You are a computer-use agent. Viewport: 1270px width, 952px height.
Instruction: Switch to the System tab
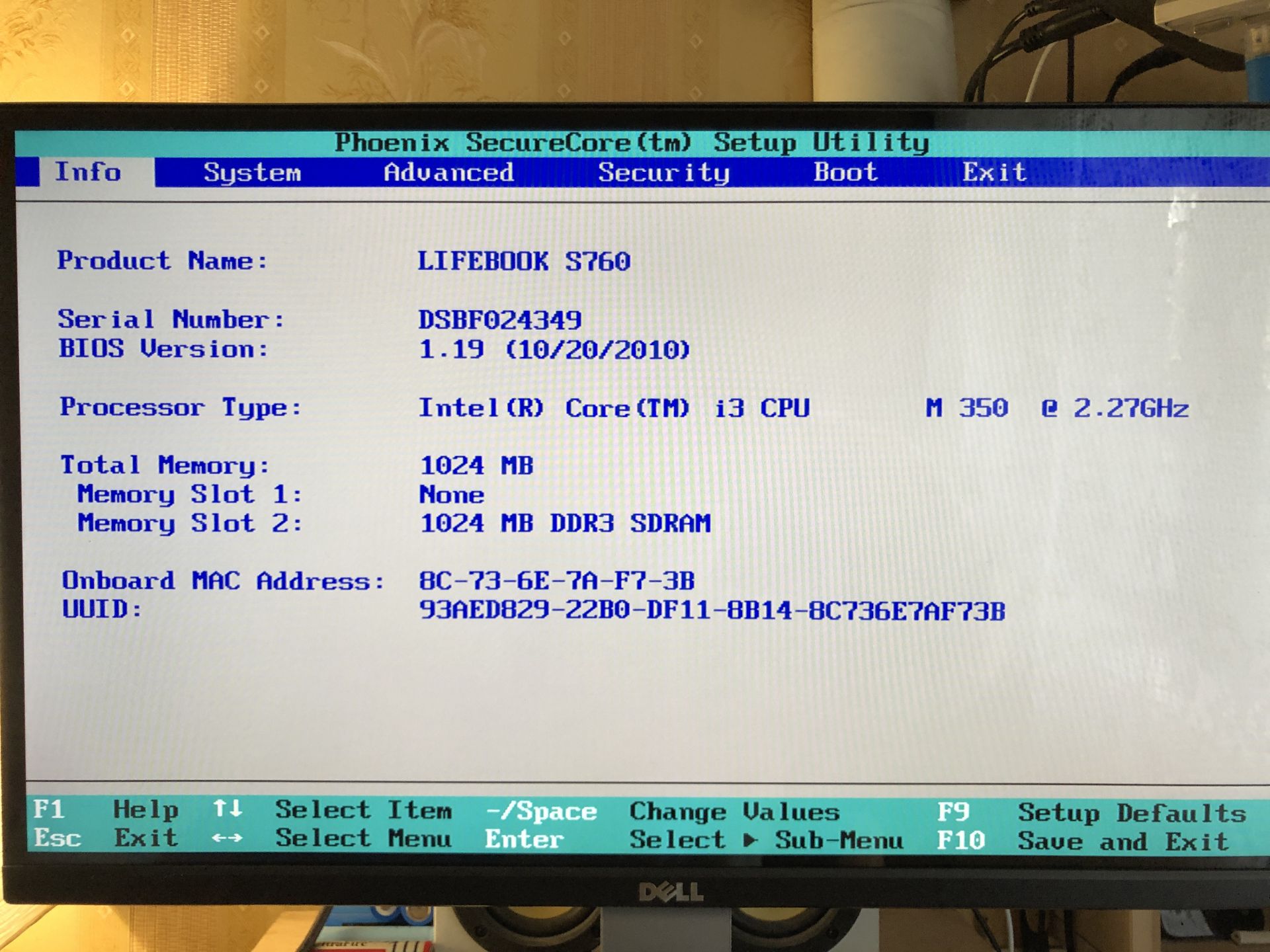(252, 173)
